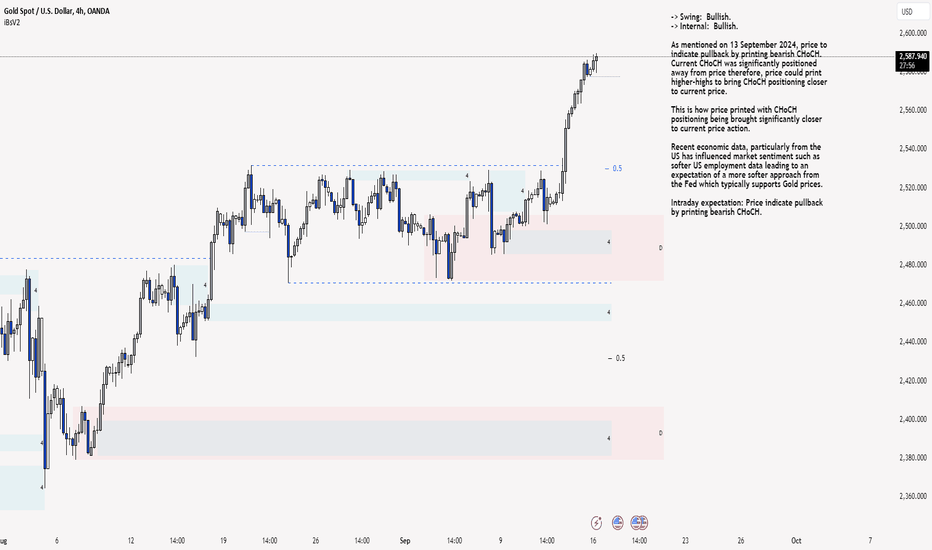
Task: Click the 2,540.000 price axis label
Action: point(912,149)
